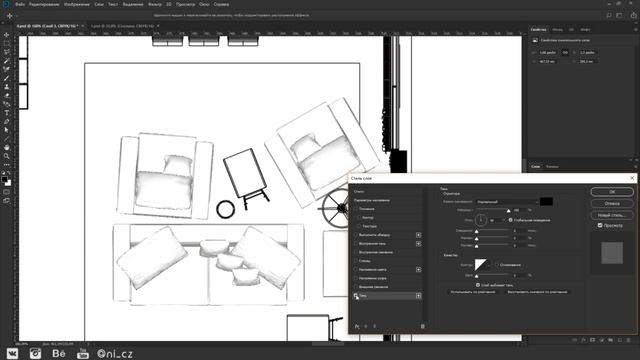Open the Фильтр menu

coord(155,4)
